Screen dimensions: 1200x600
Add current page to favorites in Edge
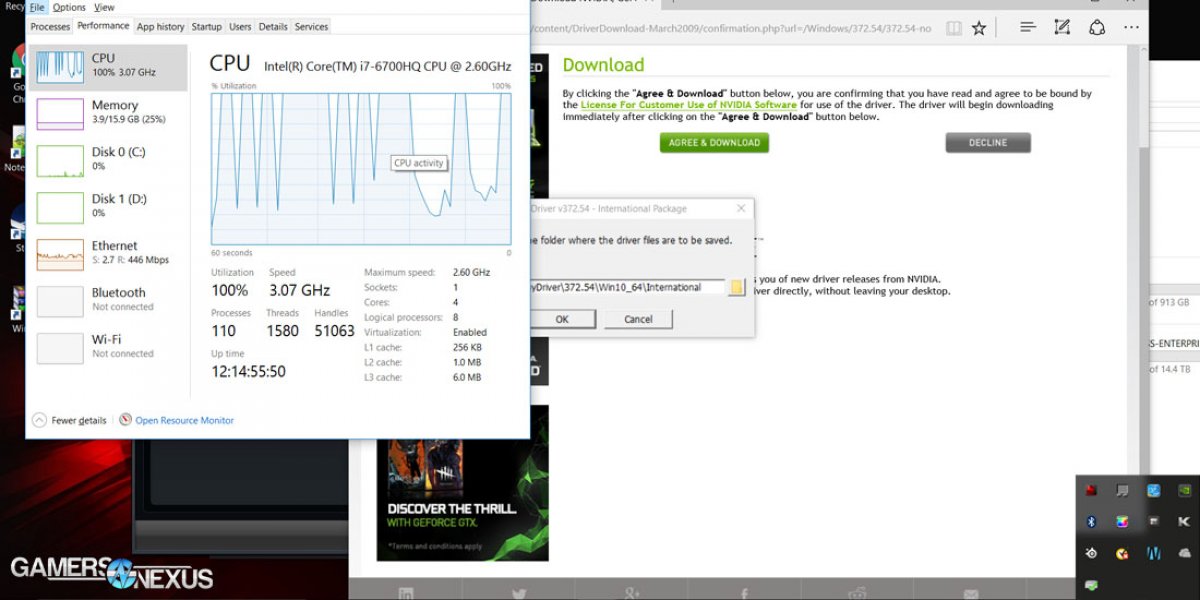click(x=978, y=28)
